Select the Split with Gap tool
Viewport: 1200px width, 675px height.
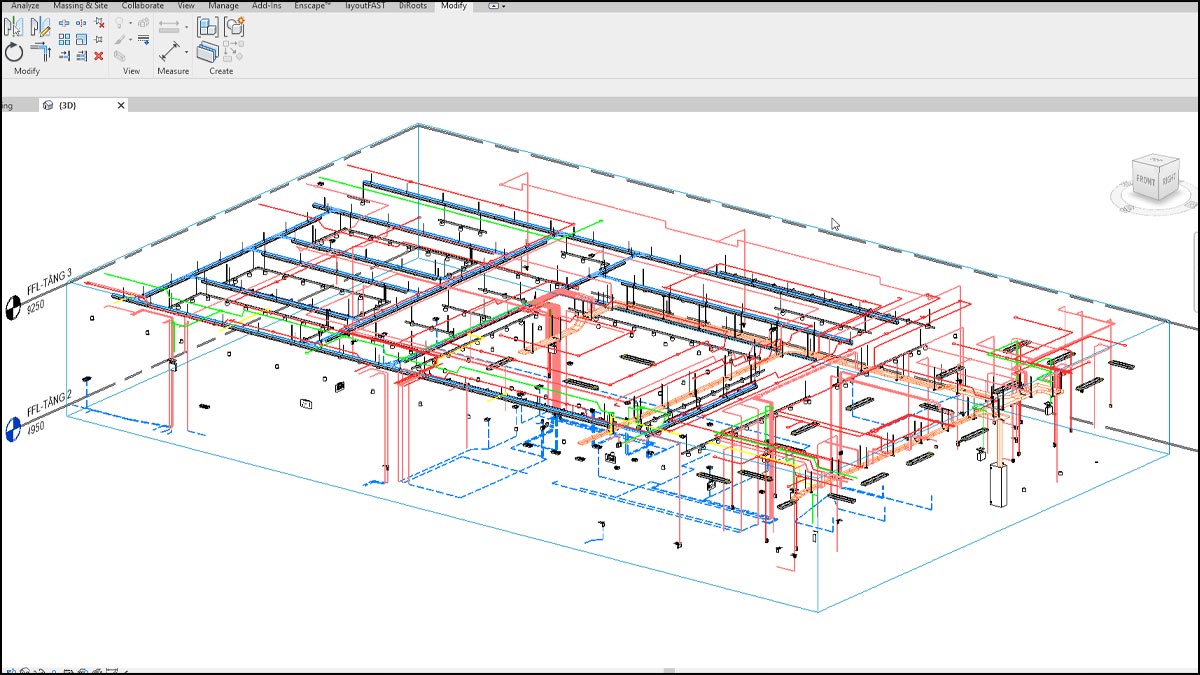81,23
